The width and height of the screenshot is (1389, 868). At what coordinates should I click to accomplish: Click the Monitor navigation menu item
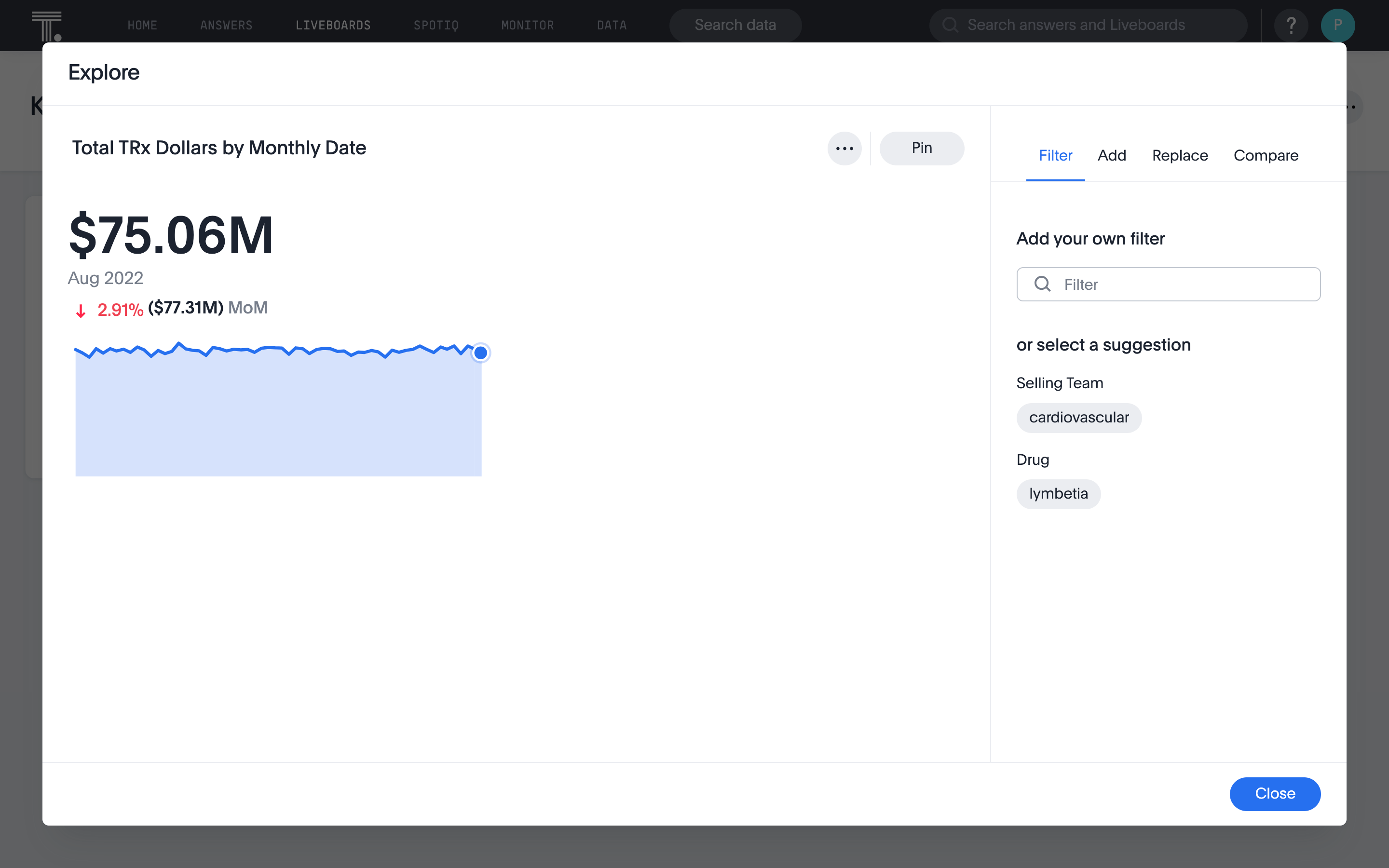point(528,25)
